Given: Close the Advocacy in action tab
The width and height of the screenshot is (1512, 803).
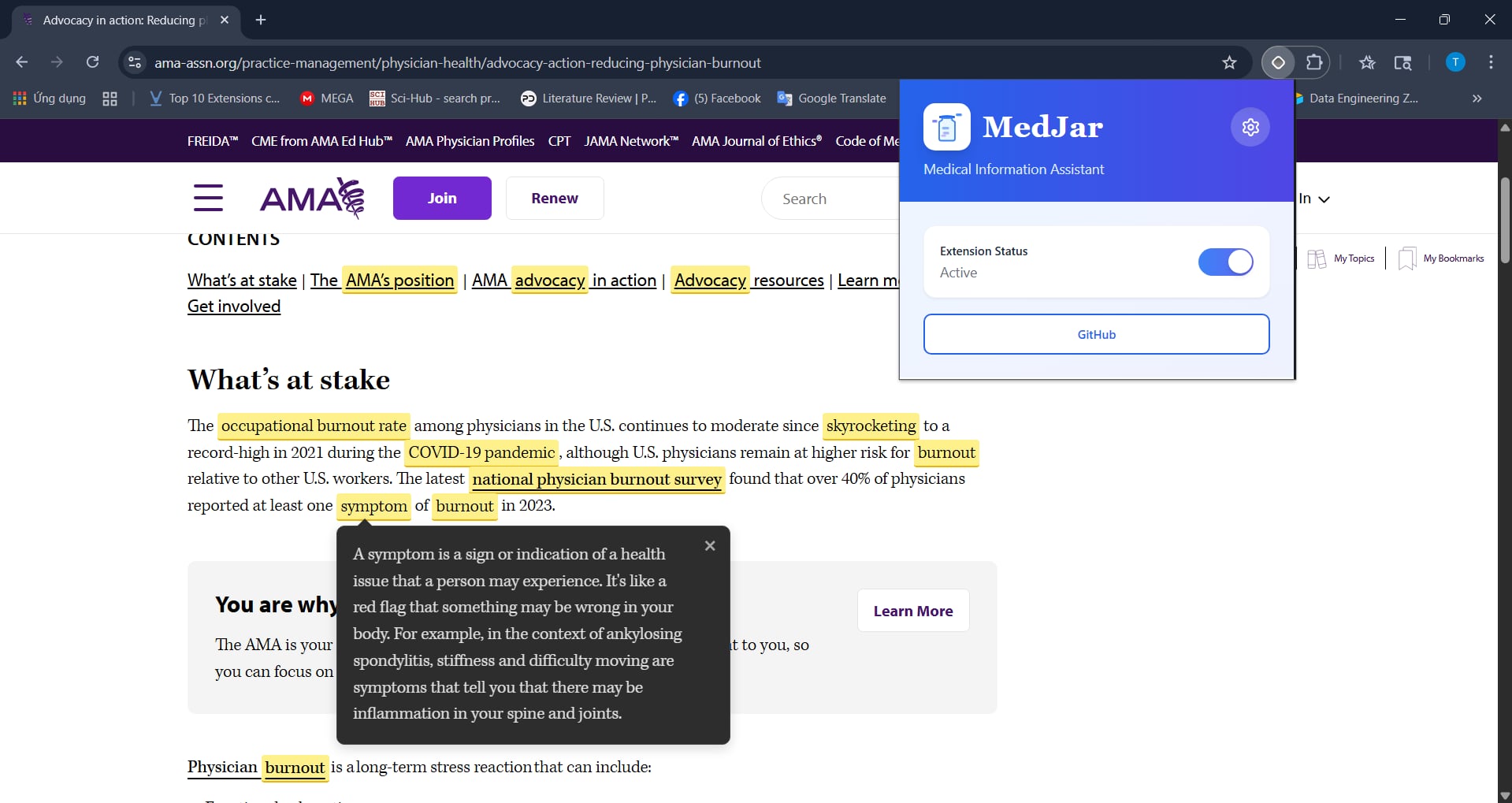Looking at the screenshot, I should pyautogui.click(x=225, y=20).
